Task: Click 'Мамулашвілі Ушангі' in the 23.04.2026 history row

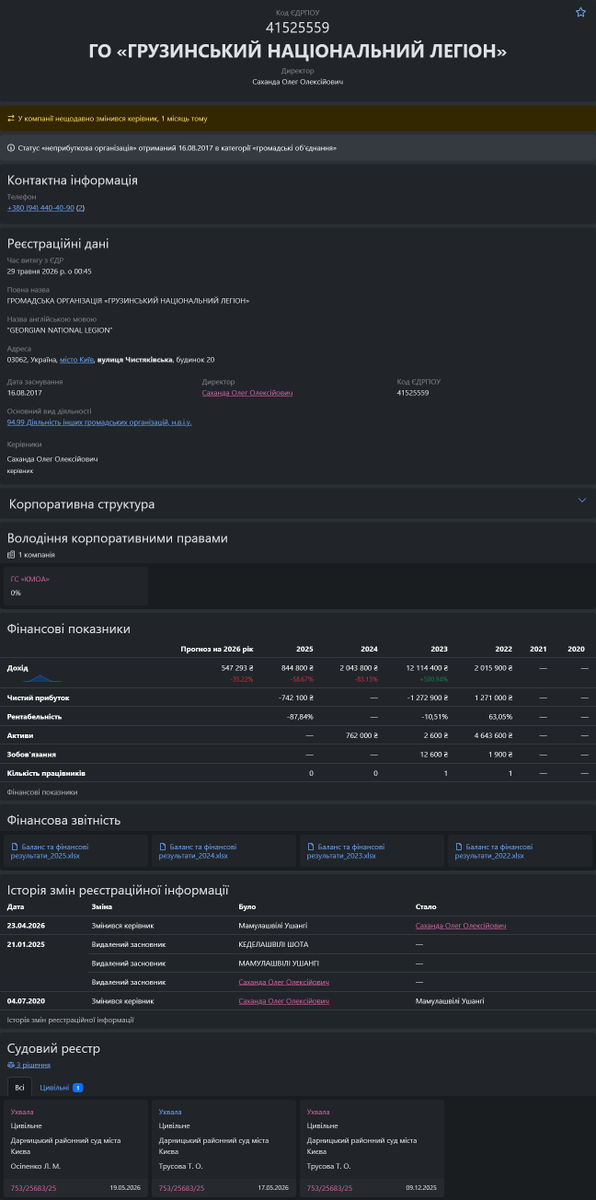Action: (x=273, y=925)
